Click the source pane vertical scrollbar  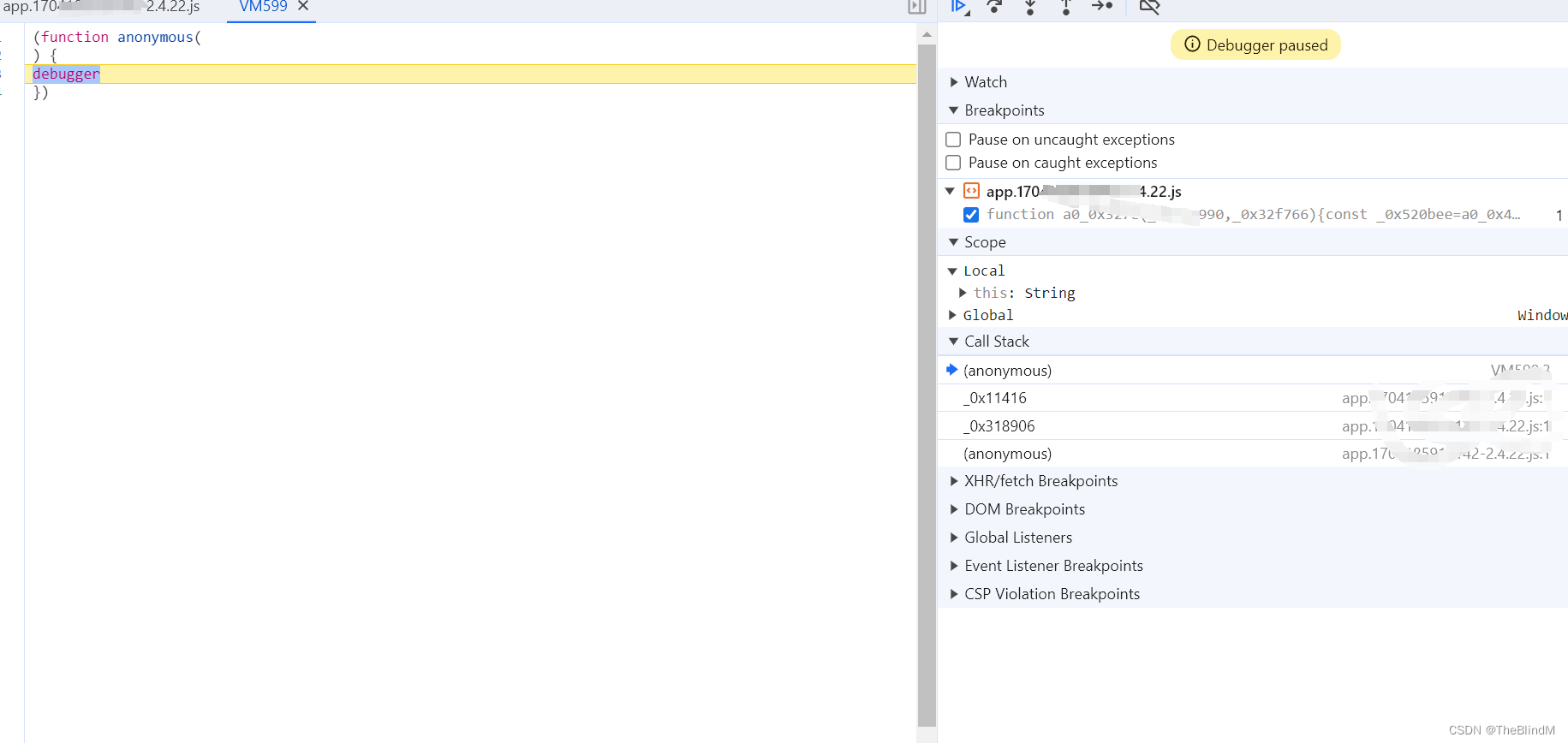927,385
